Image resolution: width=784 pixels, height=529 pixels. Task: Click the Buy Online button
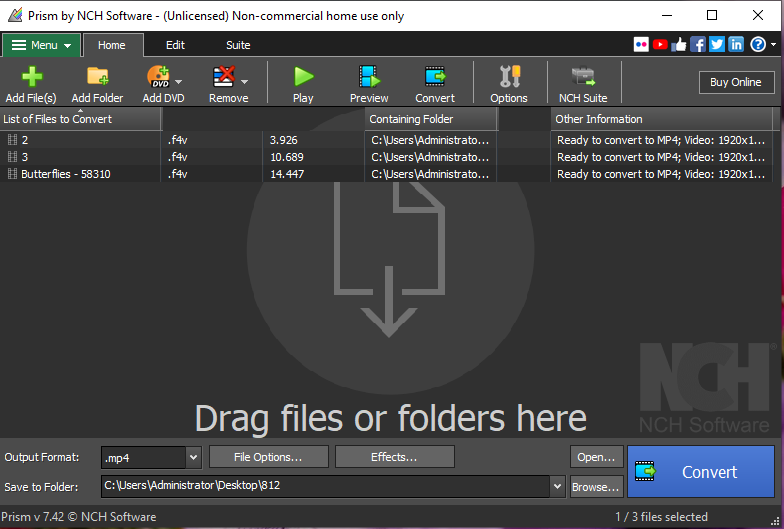tap(736, 82)
